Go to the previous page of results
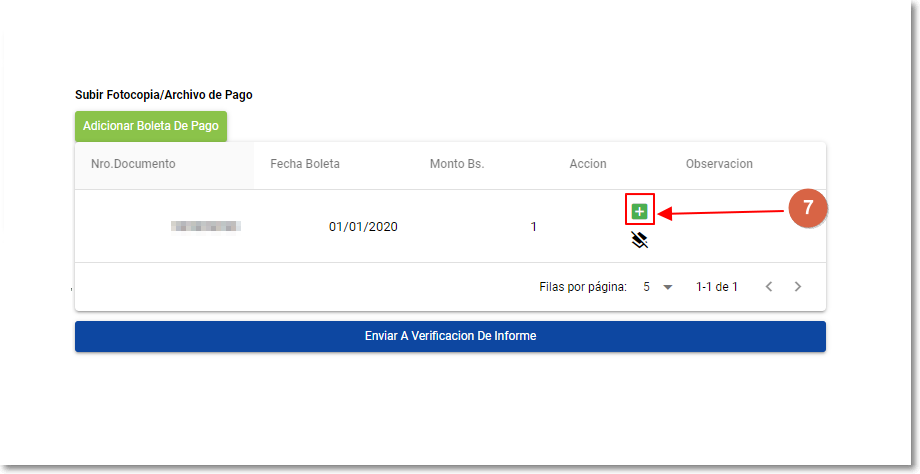 (x=769, y=287)
